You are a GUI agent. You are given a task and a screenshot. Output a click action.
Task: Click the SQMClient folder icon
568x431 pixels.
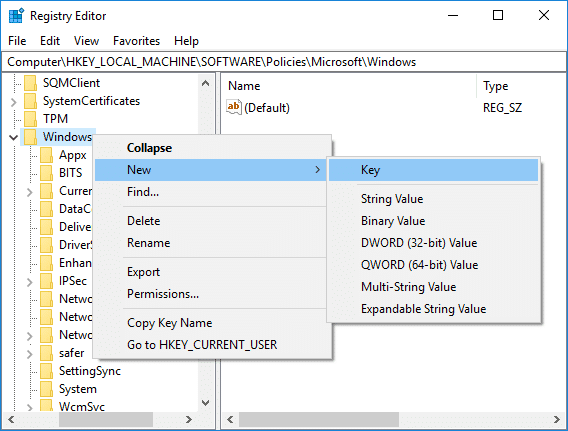click(30, 83)
